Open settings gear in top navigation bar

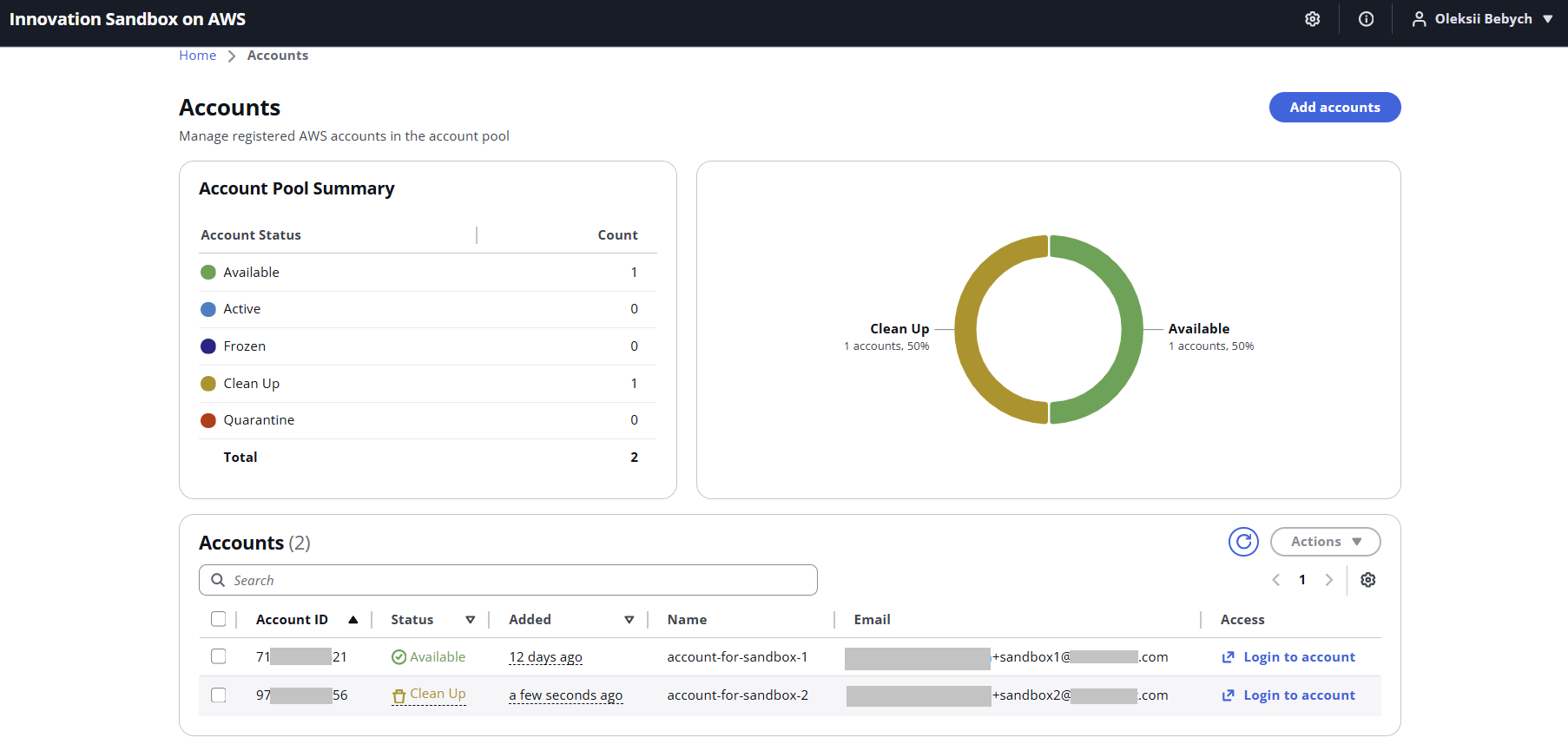1312,19
